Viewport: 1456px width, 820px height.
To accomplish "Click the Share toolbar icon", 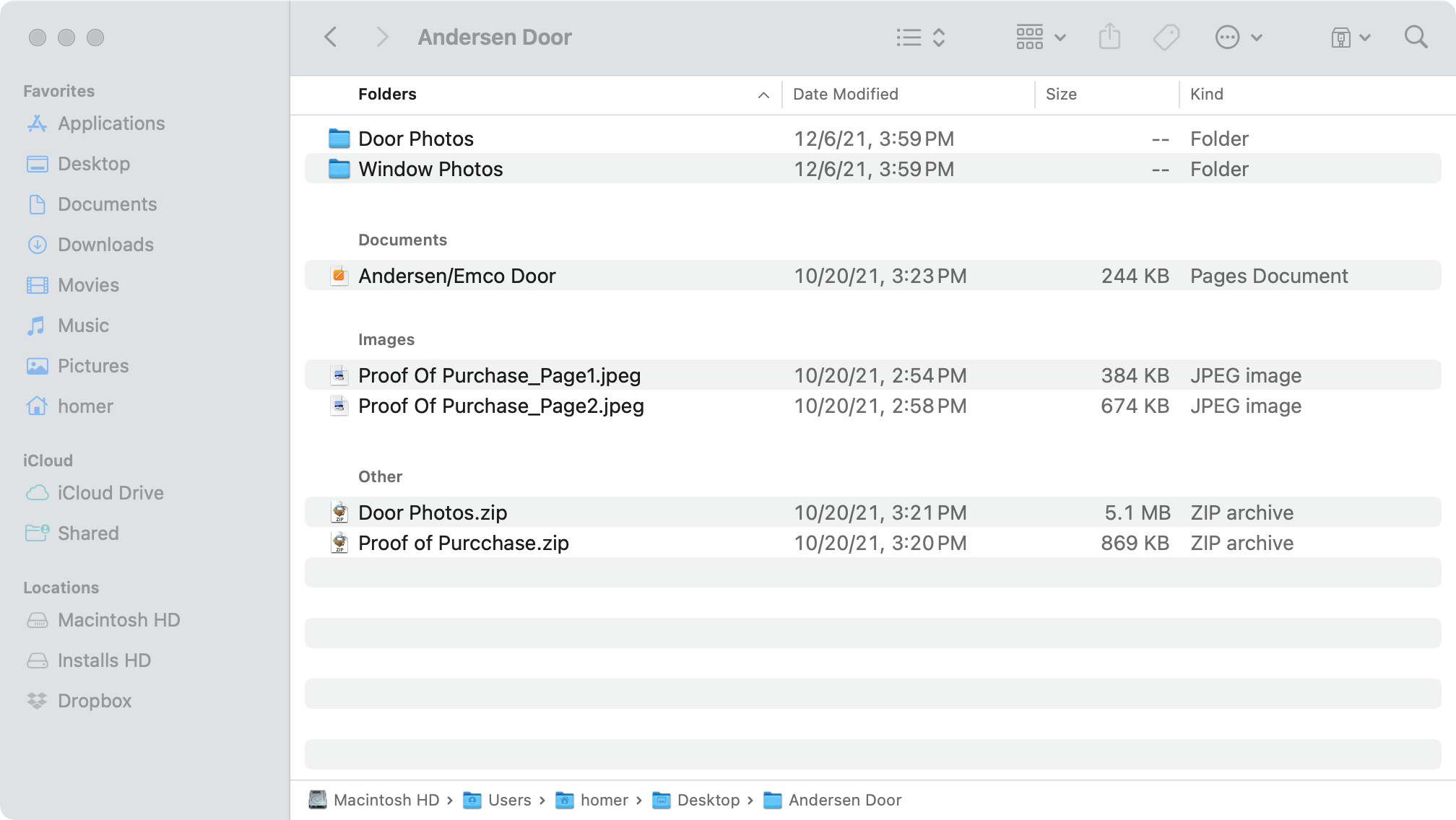I will coord(1109,37).
